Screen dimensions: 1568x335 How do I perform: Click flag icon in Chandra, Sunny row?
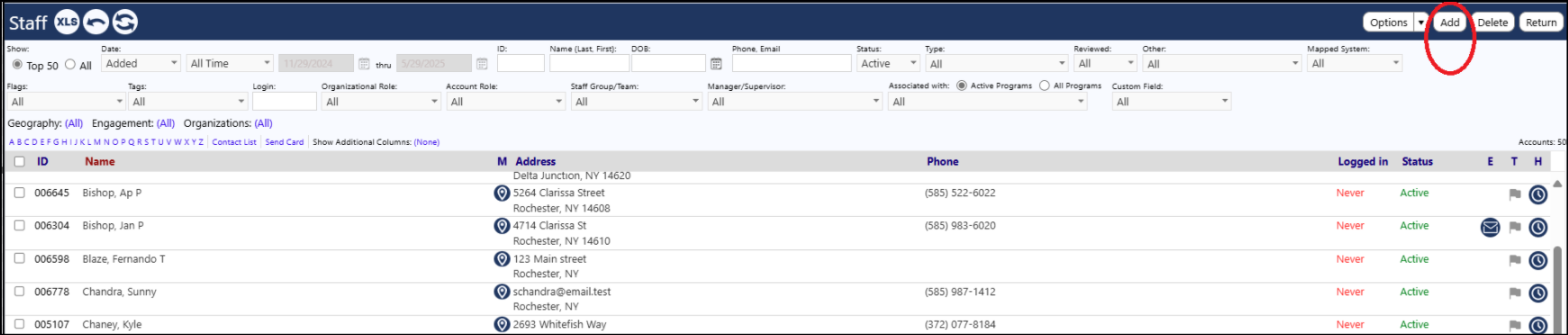point(1515,293)
